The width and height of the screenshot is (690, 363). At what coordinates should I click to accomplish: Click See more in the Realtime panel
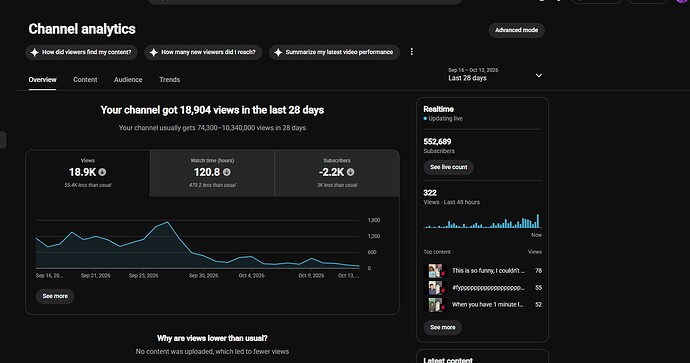tap(443, 327)
